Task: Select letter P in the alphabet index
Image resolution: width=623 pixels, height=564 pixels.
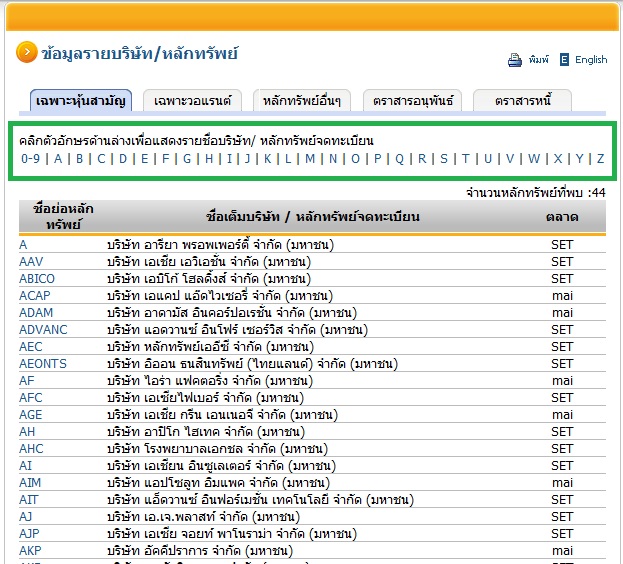Action: pyautogui.click(x=378, y=159)
